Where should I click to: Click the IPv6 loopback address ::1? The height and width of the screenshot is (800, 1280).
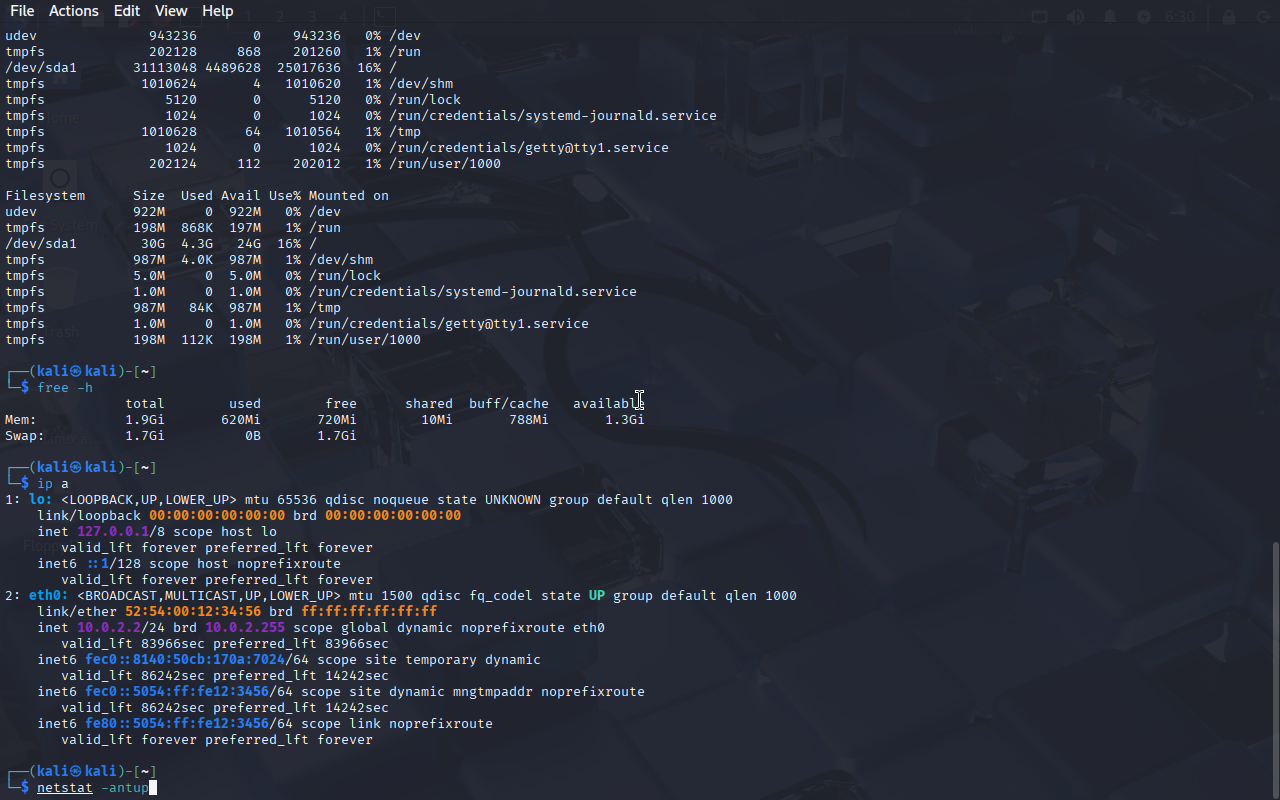[97, 564]
